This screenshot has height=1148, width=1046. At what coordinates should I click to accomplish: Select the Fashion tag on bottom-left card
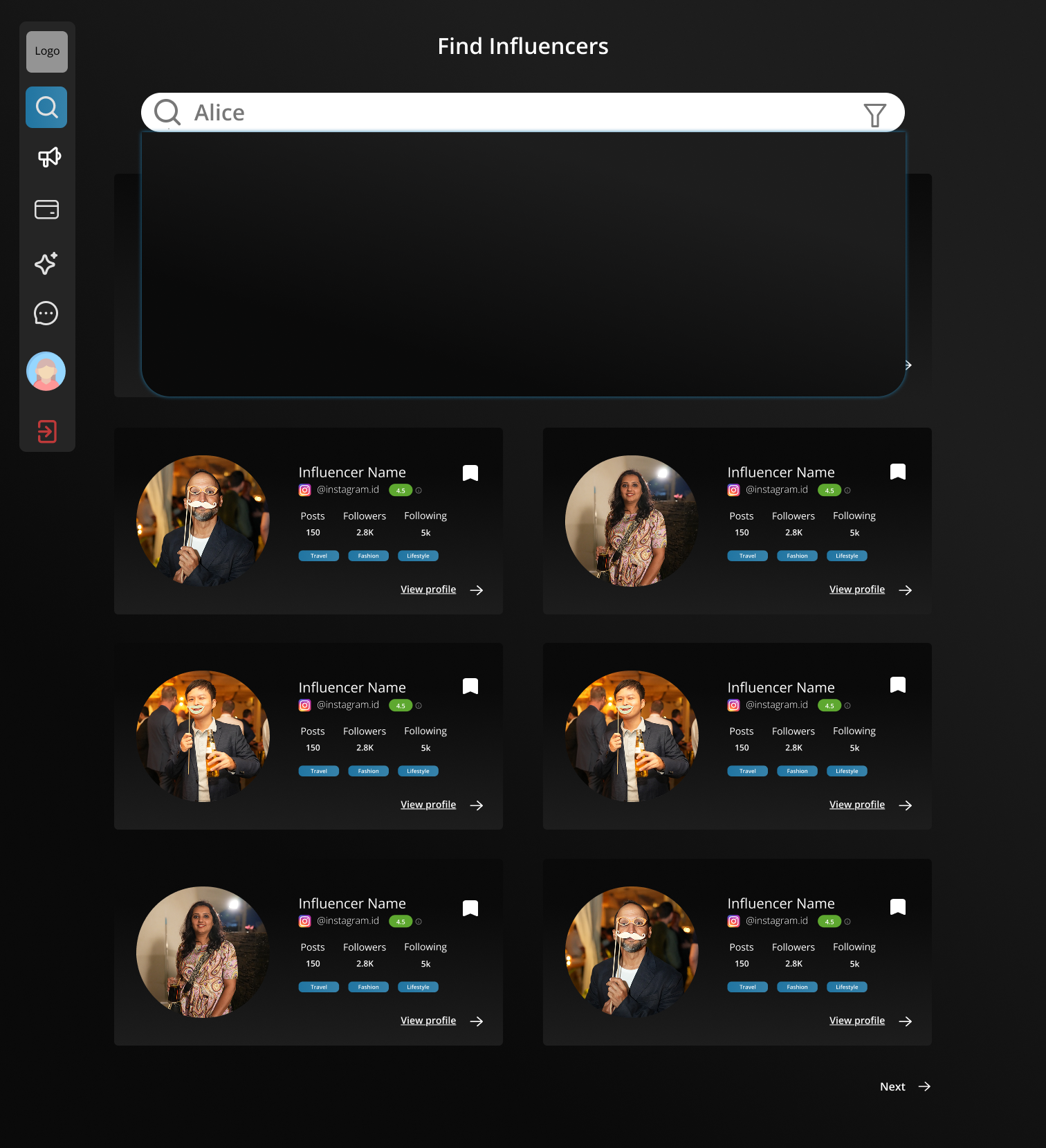369,987
